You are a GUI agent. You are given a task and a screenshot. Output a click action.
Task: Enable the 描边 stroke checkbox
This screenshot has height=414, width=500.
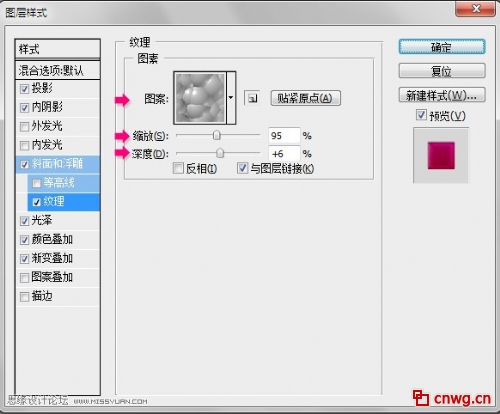(24, 297)
